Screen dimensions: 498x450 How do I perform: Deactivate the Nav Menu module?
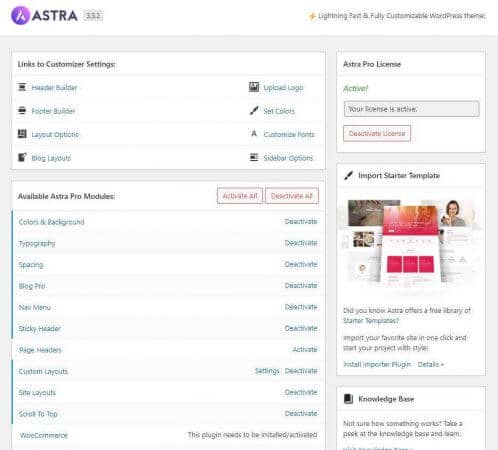[x=301, y=307]
